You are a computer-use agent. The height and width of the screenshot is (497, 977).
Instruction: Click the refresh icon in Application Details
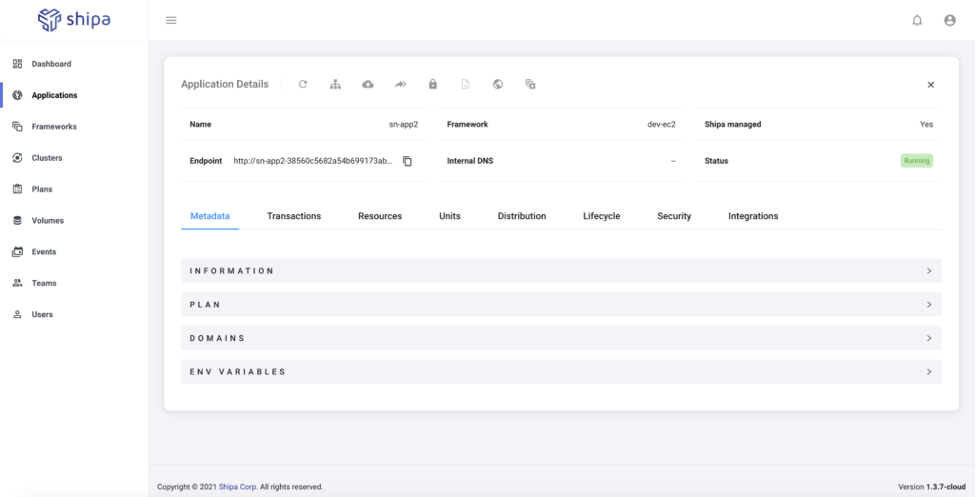(x=303, y=84)
